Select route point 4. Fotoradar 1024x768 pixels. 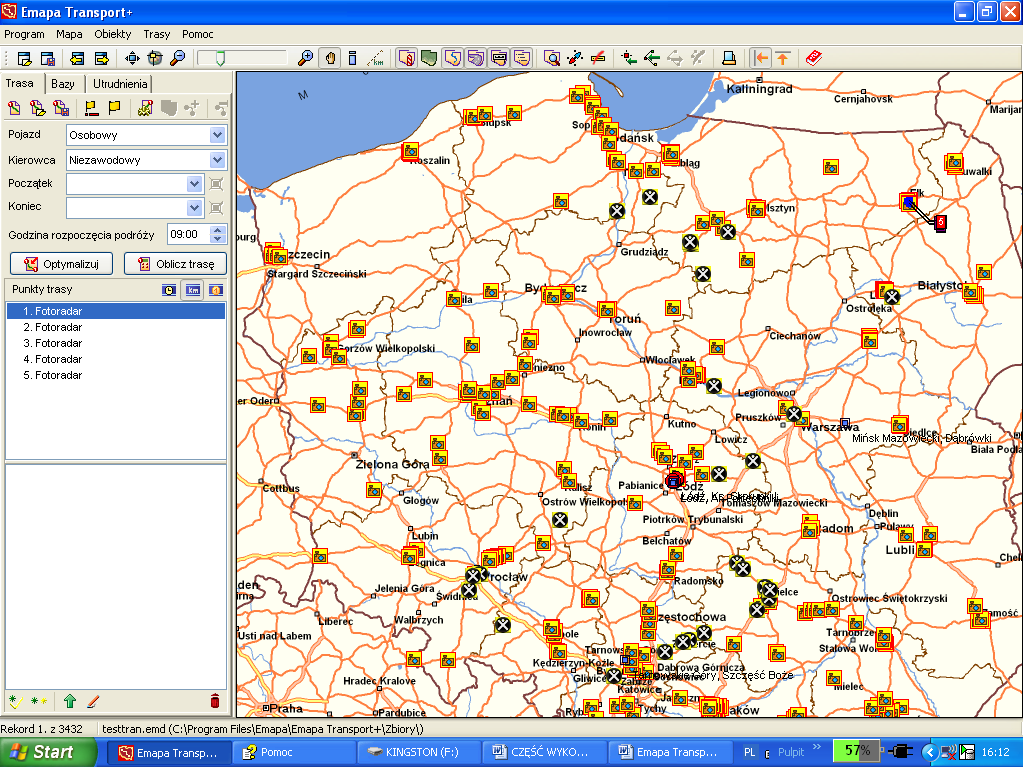coord(116,359)
